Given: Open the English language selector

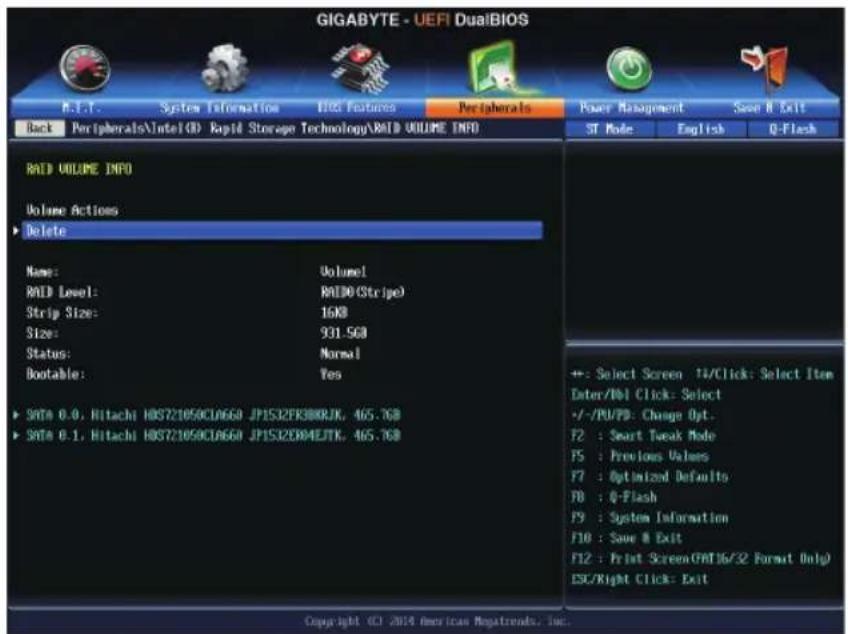Looking at the screenshot, I should [x=701, y=129].
